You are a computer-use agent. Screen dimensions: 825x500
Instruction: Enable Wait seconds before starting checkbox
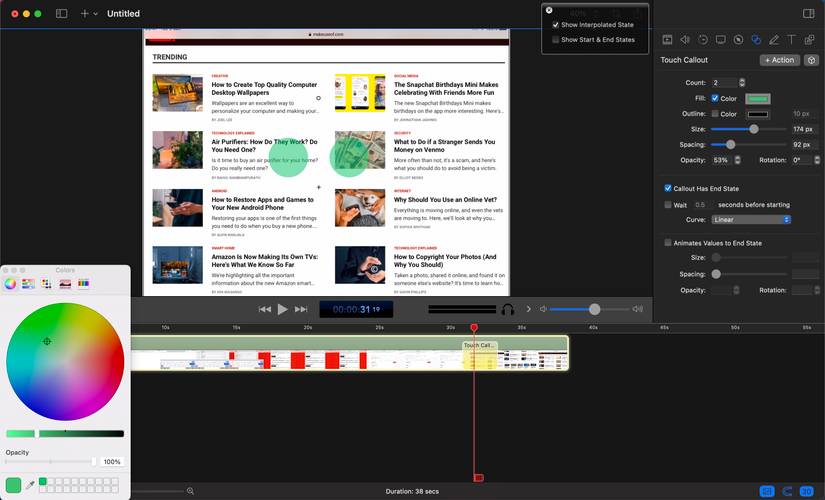668,205
